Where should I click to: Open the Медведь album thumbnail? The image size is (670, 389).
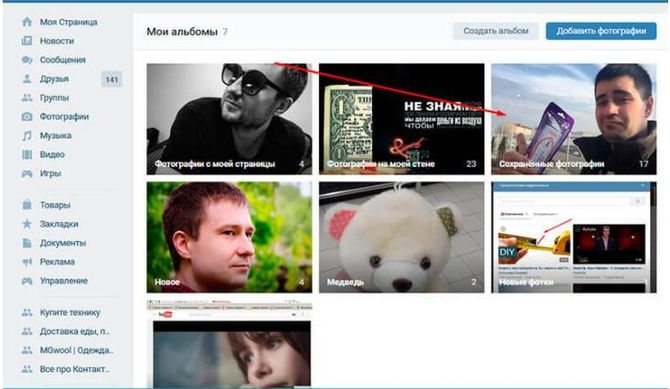402,237
